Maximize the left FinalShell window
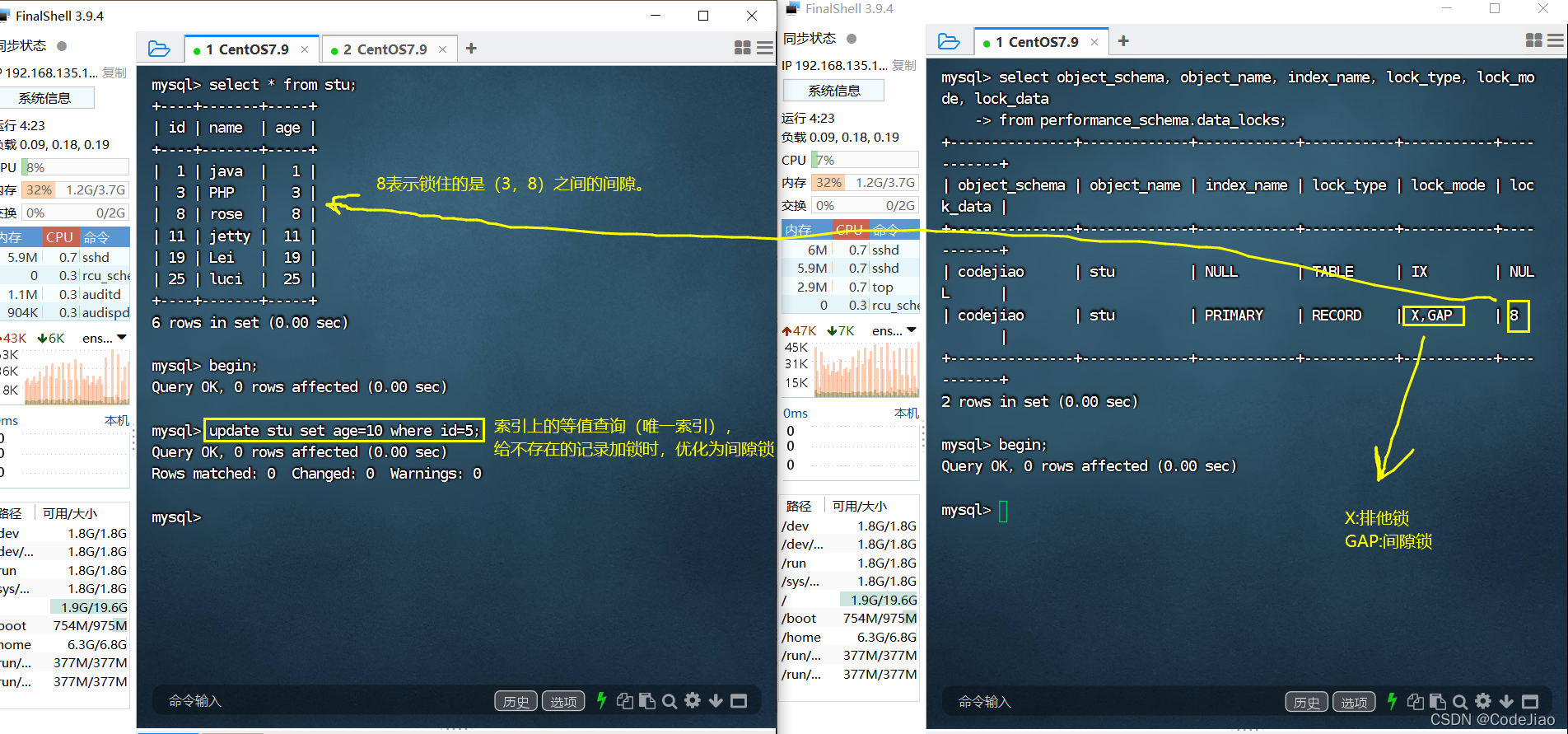1568x734 pixels. click(703, 16)
